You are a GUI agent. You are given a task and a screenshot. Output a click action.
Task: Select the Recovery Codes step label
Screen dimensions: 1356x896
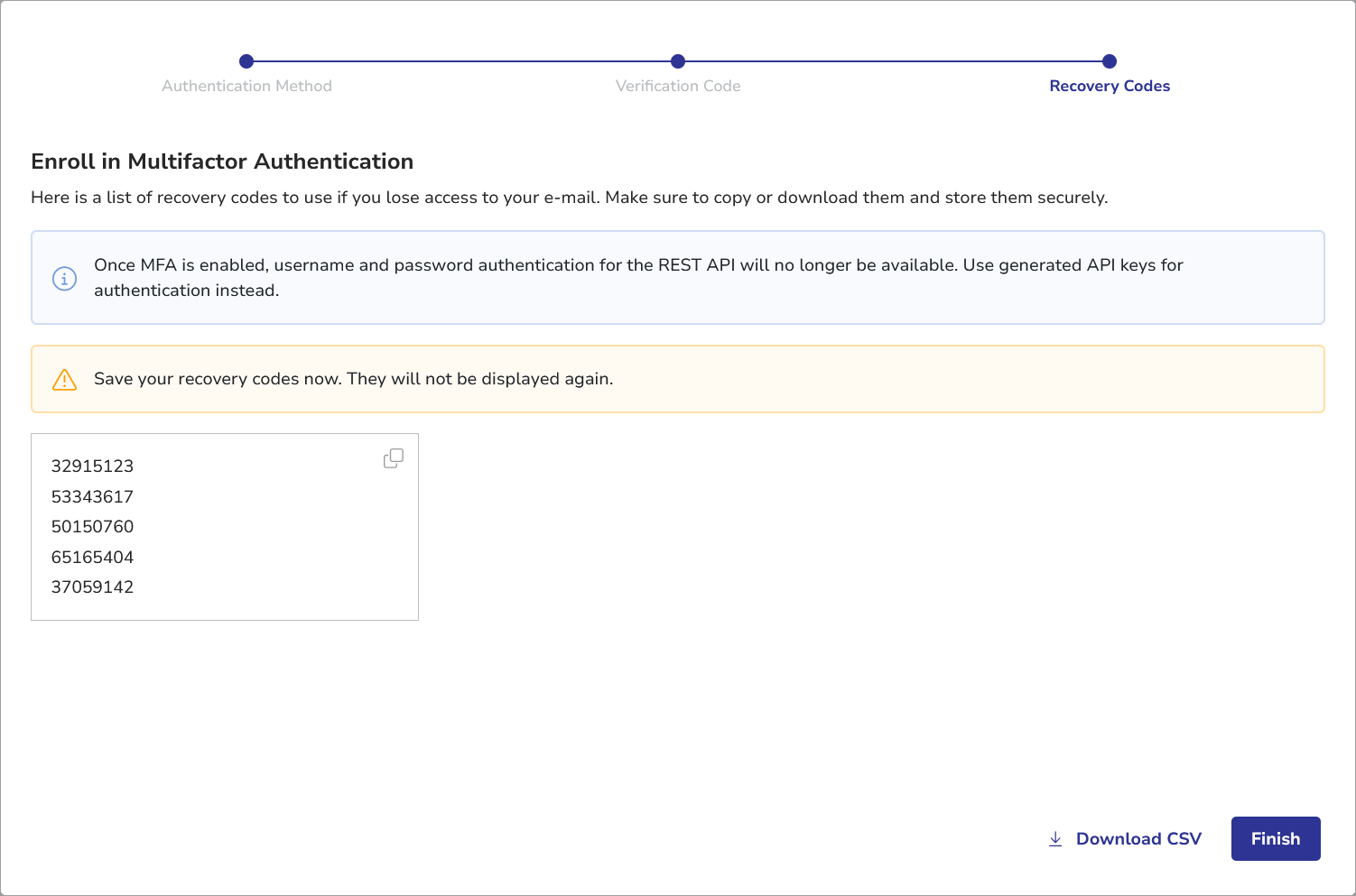click(1110, 87)
